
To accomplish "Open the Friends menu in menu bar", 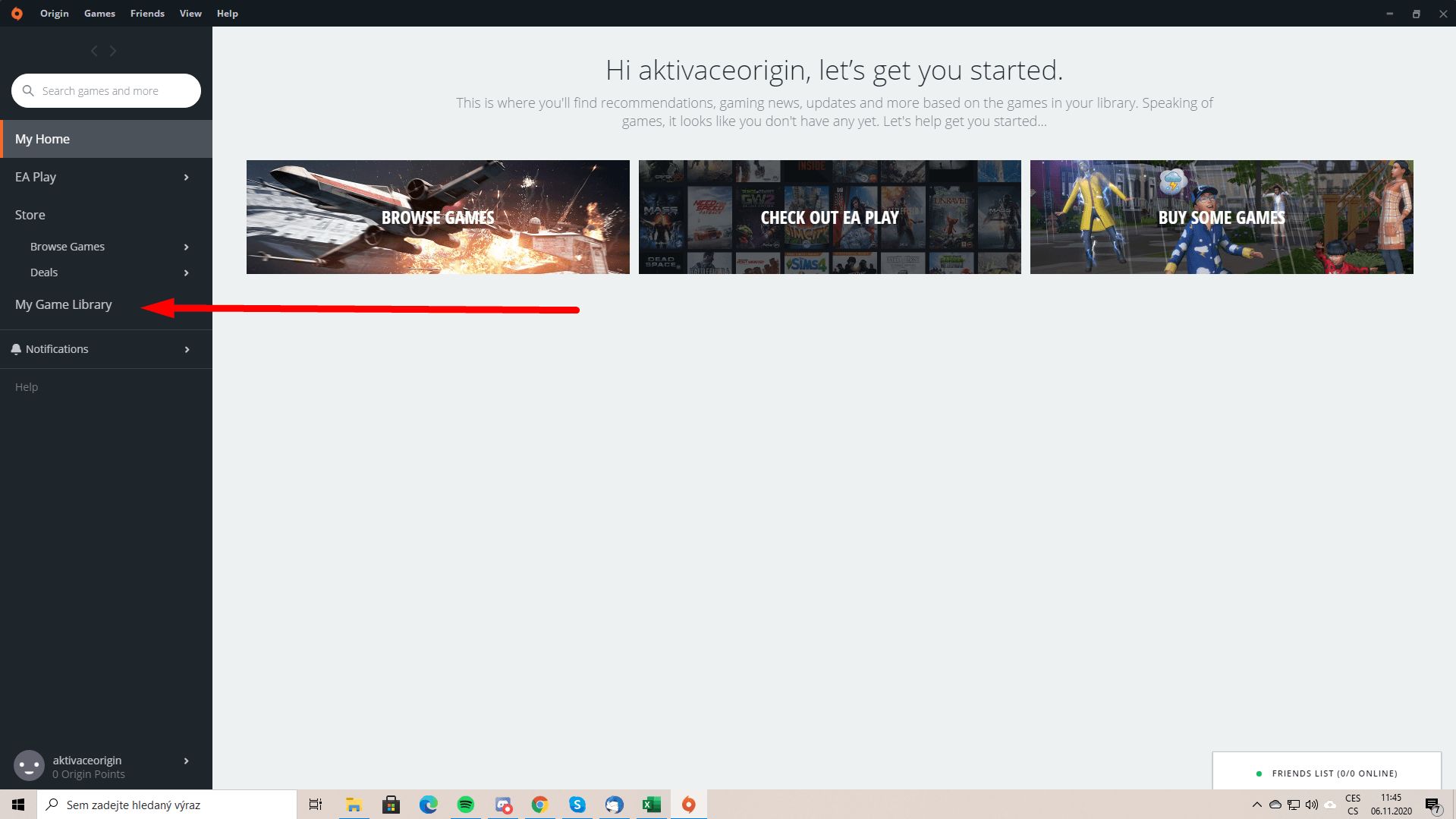I will point(147,14).
